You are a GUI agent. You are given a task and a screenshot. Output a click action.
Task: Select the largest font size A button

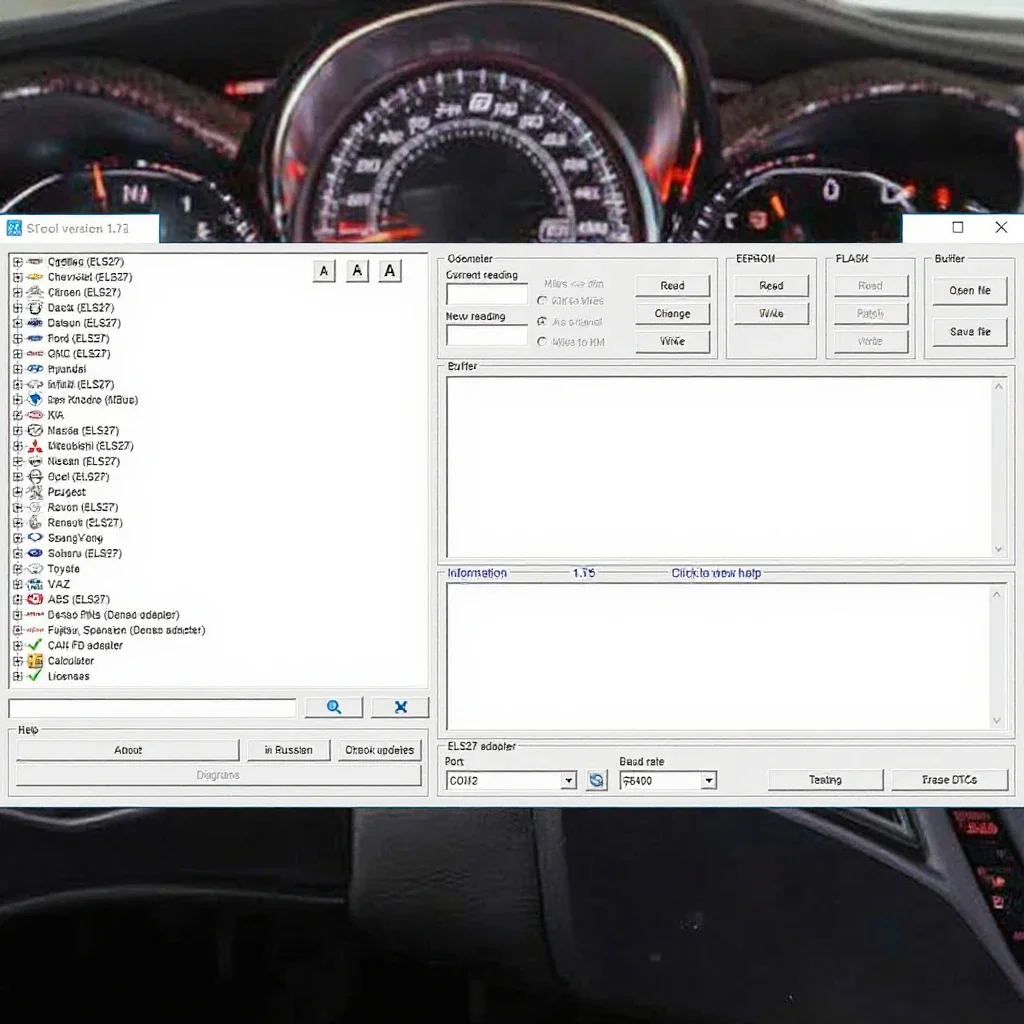(x=390, y=271)
